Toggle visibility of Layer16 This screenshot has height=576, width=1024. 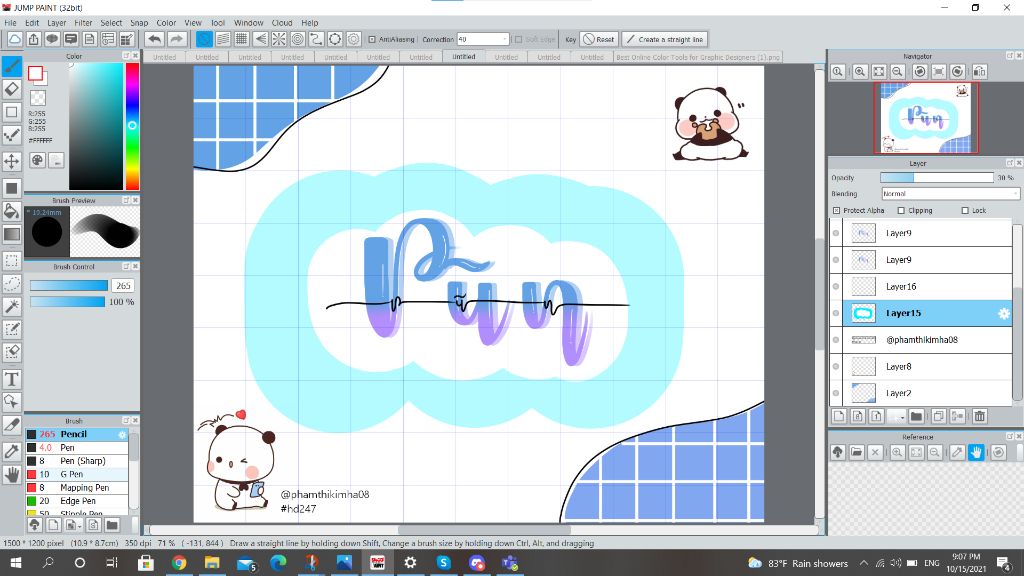pyautogui.click(x=836, y=286)
